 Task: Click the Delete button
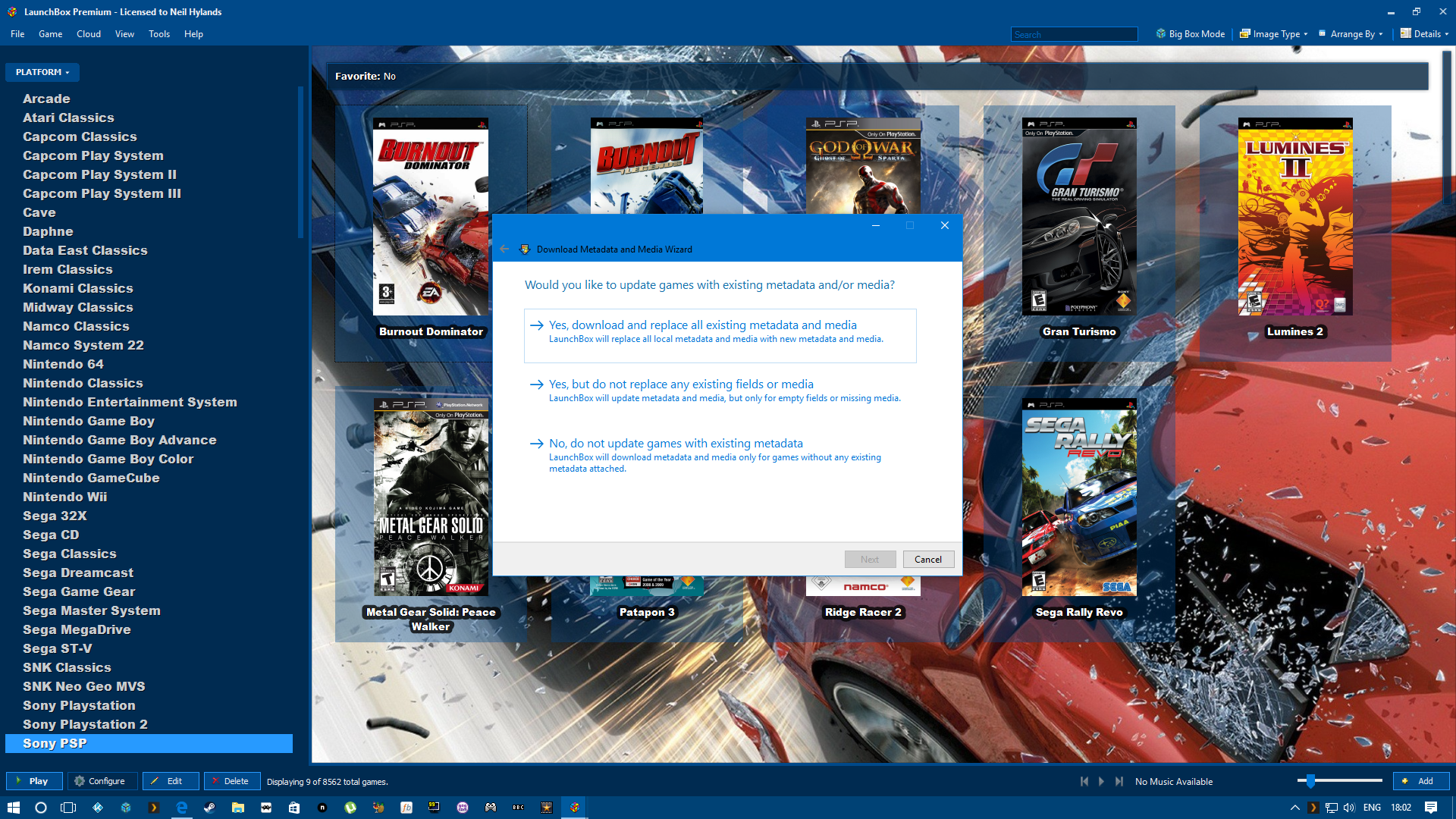click(x=232, y=781)
